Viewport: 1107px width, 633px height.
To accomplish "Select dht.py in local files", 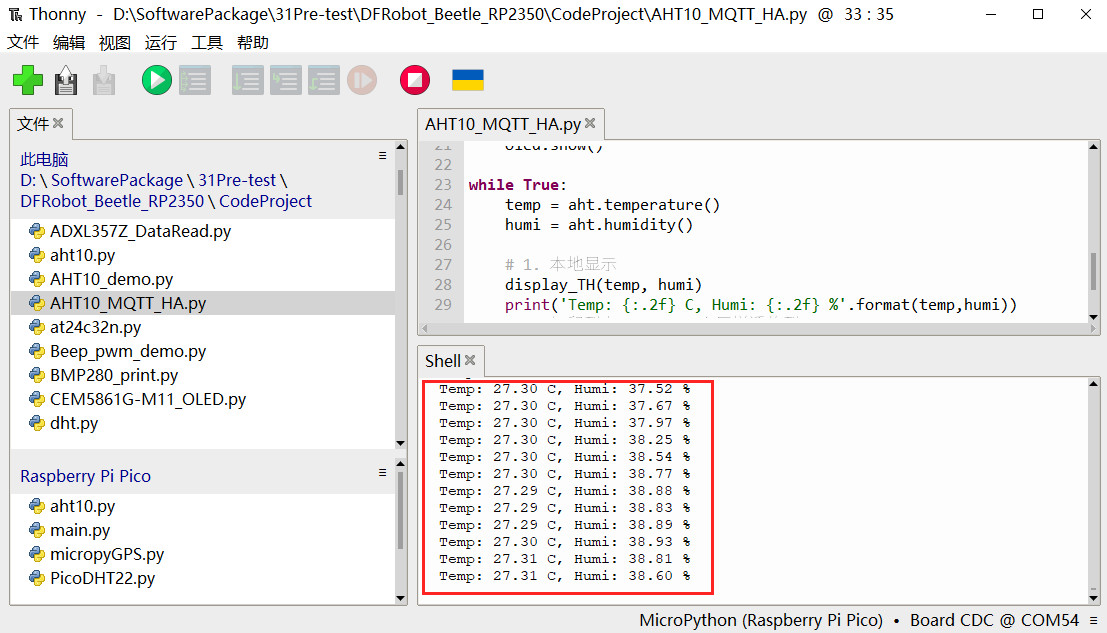I will coord(203,423).
